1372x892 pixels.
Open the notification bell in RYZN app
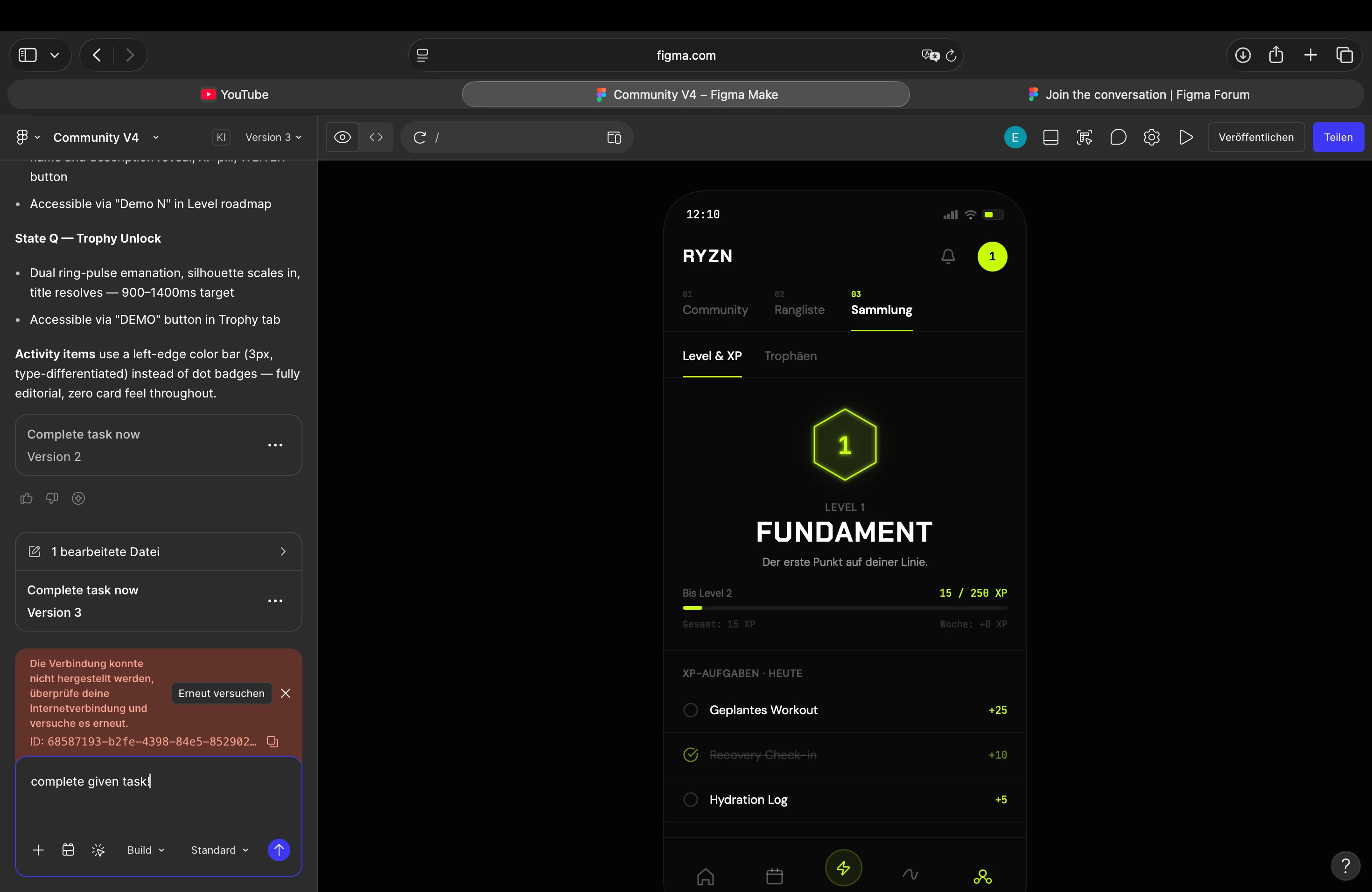948,257
